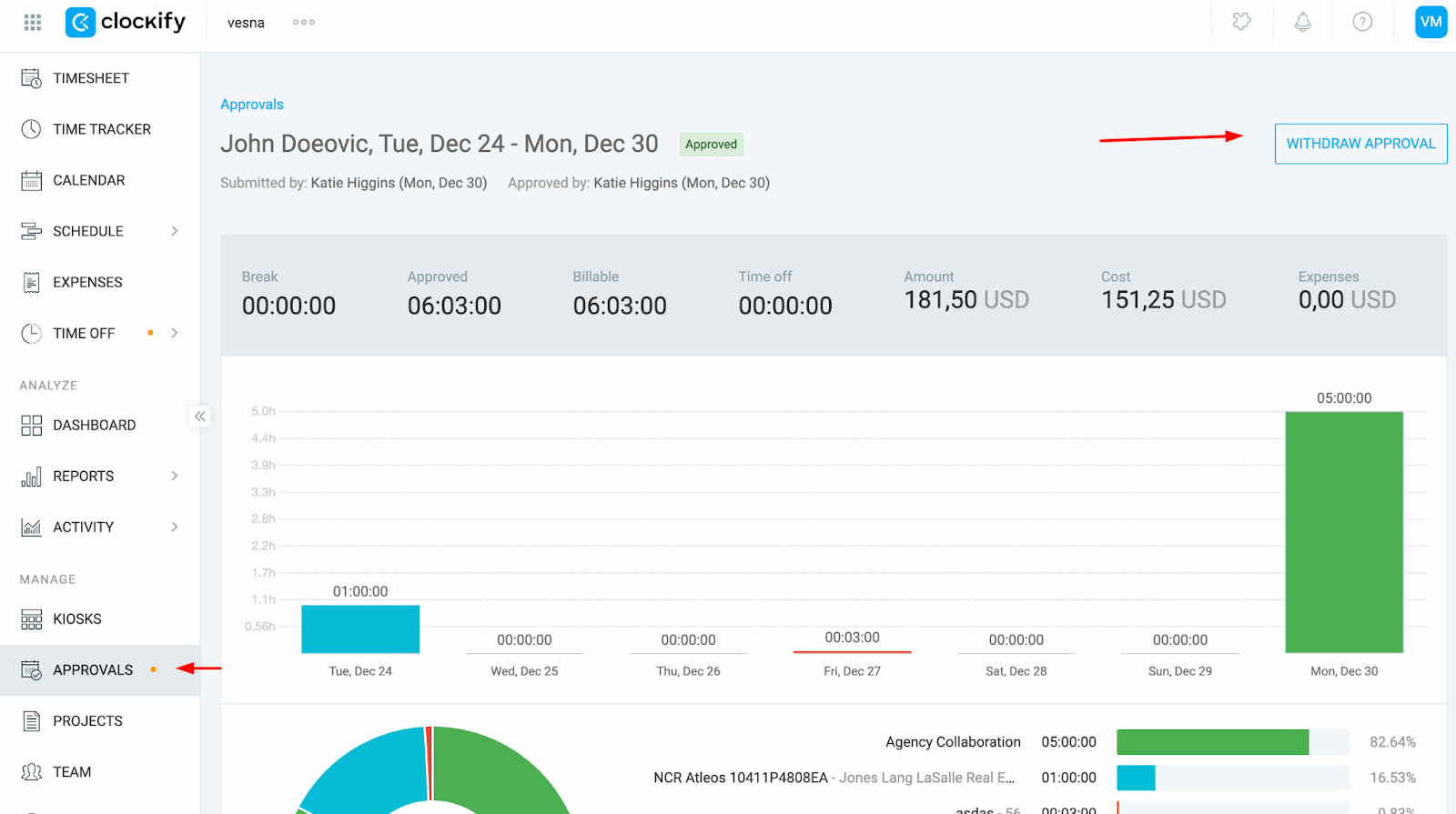Click the Cost 151,25 USD value
The width and height of the screenshot is (1456, 814).
1164,300
